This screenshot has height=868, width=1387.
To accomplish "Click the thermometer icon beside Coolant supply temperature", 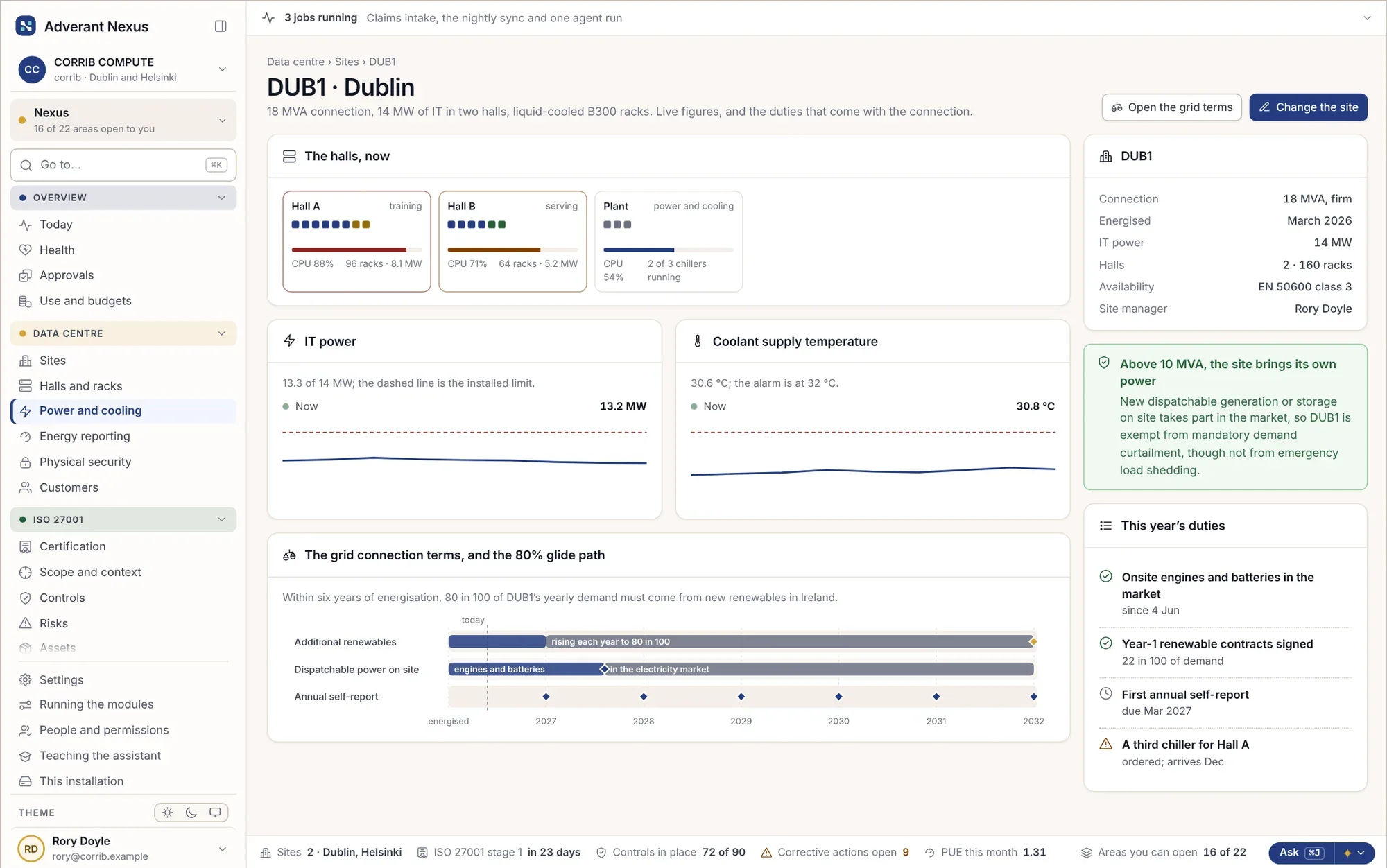I will point(698,341).
